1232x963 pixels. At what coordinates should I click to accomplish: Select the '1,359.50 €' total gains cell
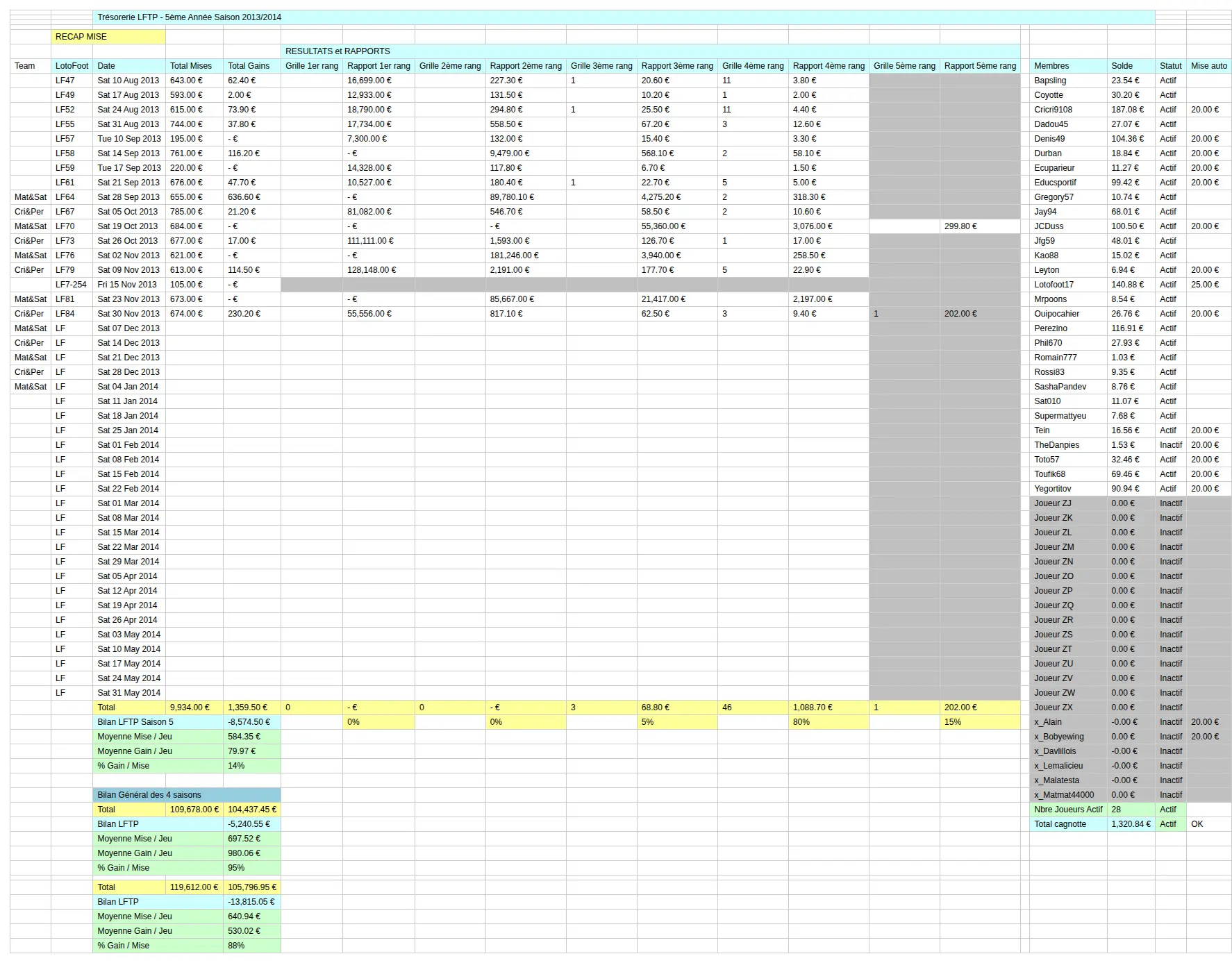[252, 707]
